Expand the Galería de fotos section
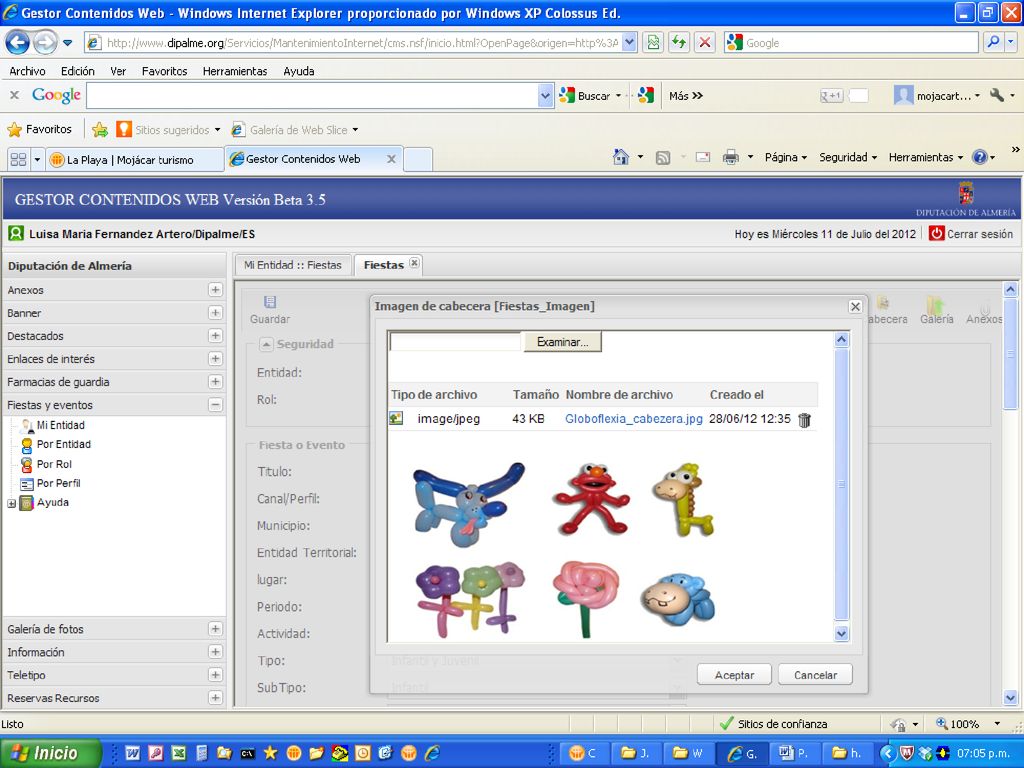 pos(215,629)
